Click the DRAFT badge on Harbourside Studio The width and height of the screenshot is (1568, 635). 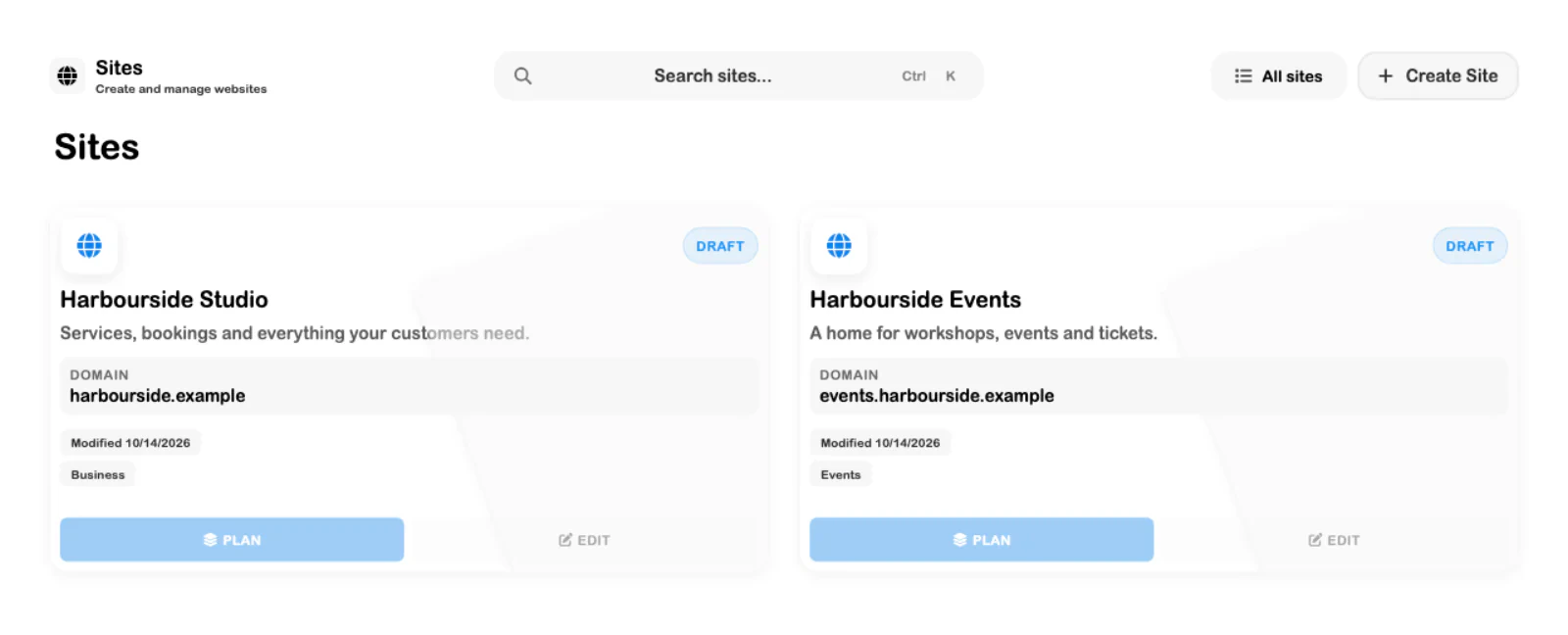[x=720, y=246]
